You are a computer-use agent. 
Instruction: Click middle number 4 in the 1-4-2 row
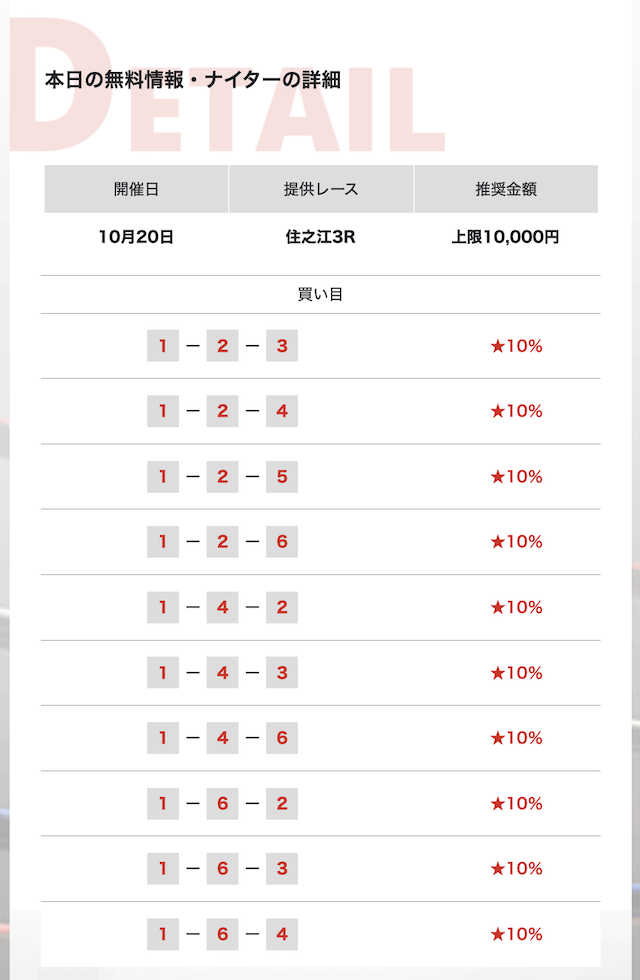click(x=222, y=607)
